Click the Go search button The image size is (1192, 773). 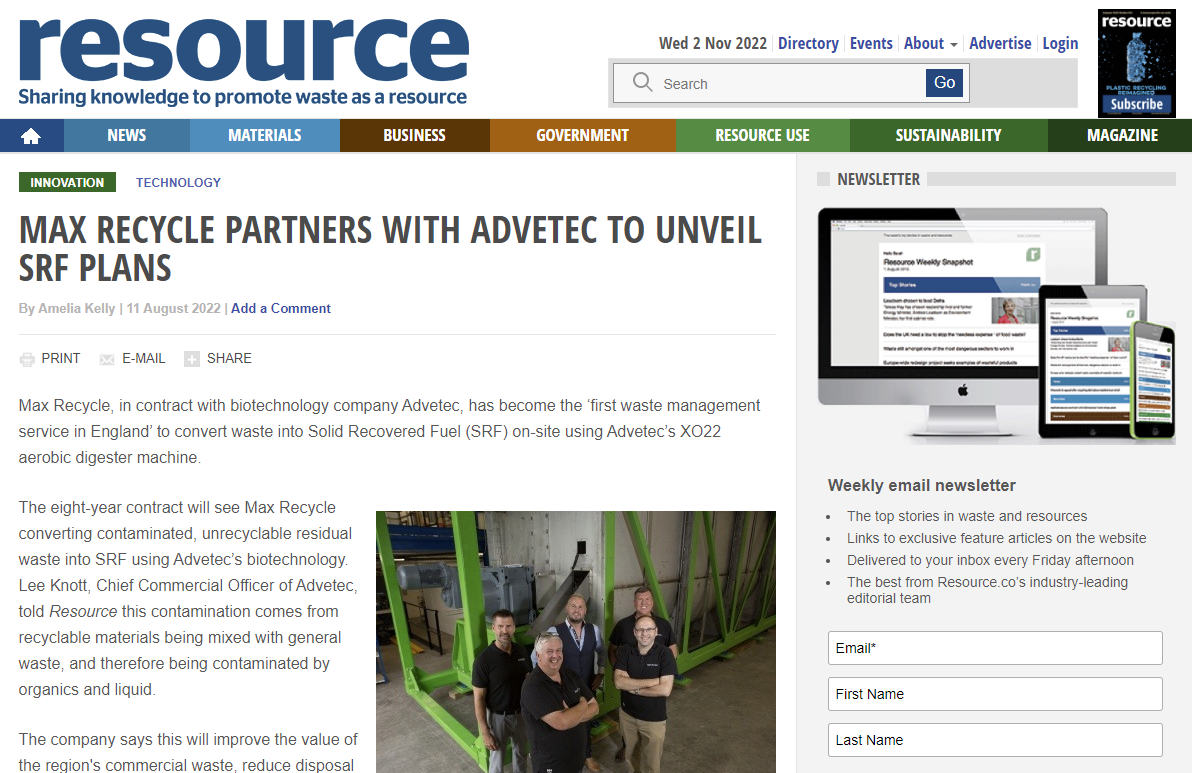[944, 83]
